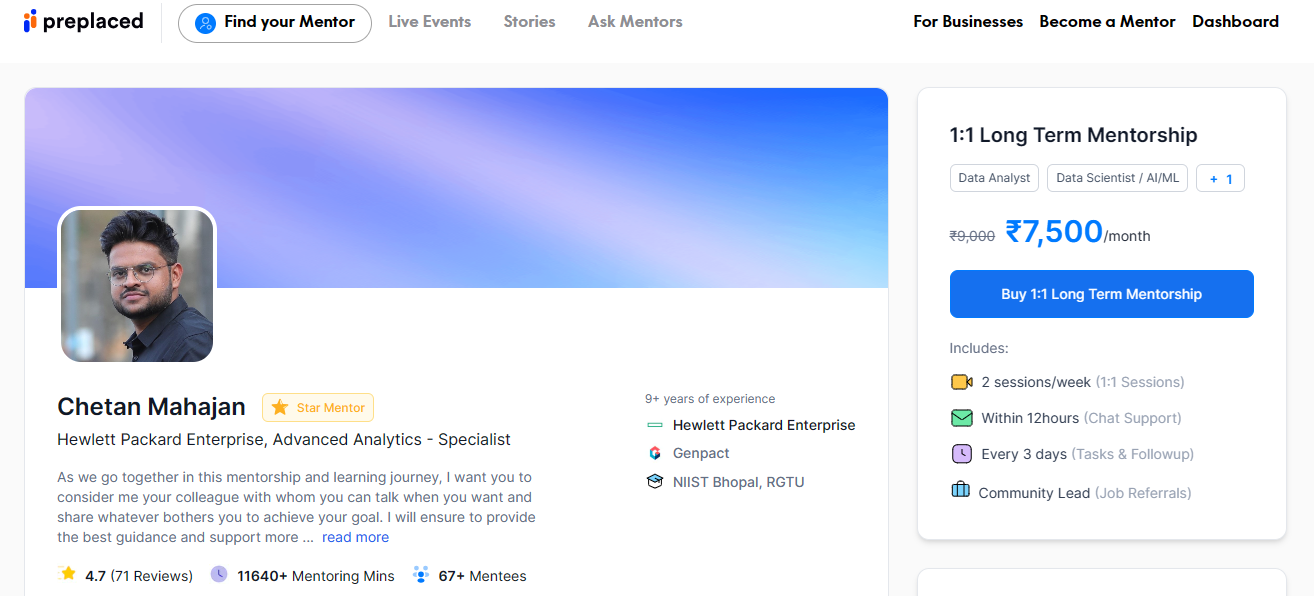Click the 4.7 (71 Reviews) rating text

(139, 575)
